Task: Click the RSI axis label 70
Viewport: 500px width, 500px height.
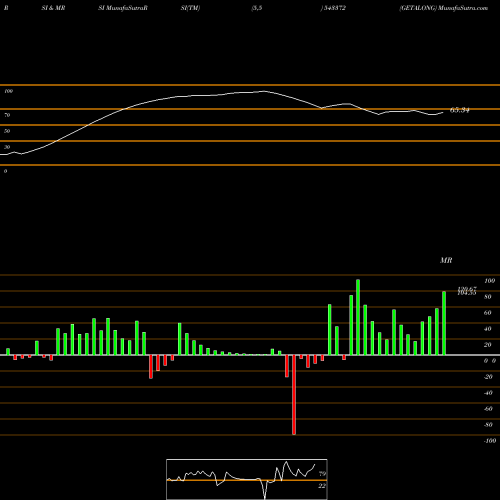Action: coord(7,115)
